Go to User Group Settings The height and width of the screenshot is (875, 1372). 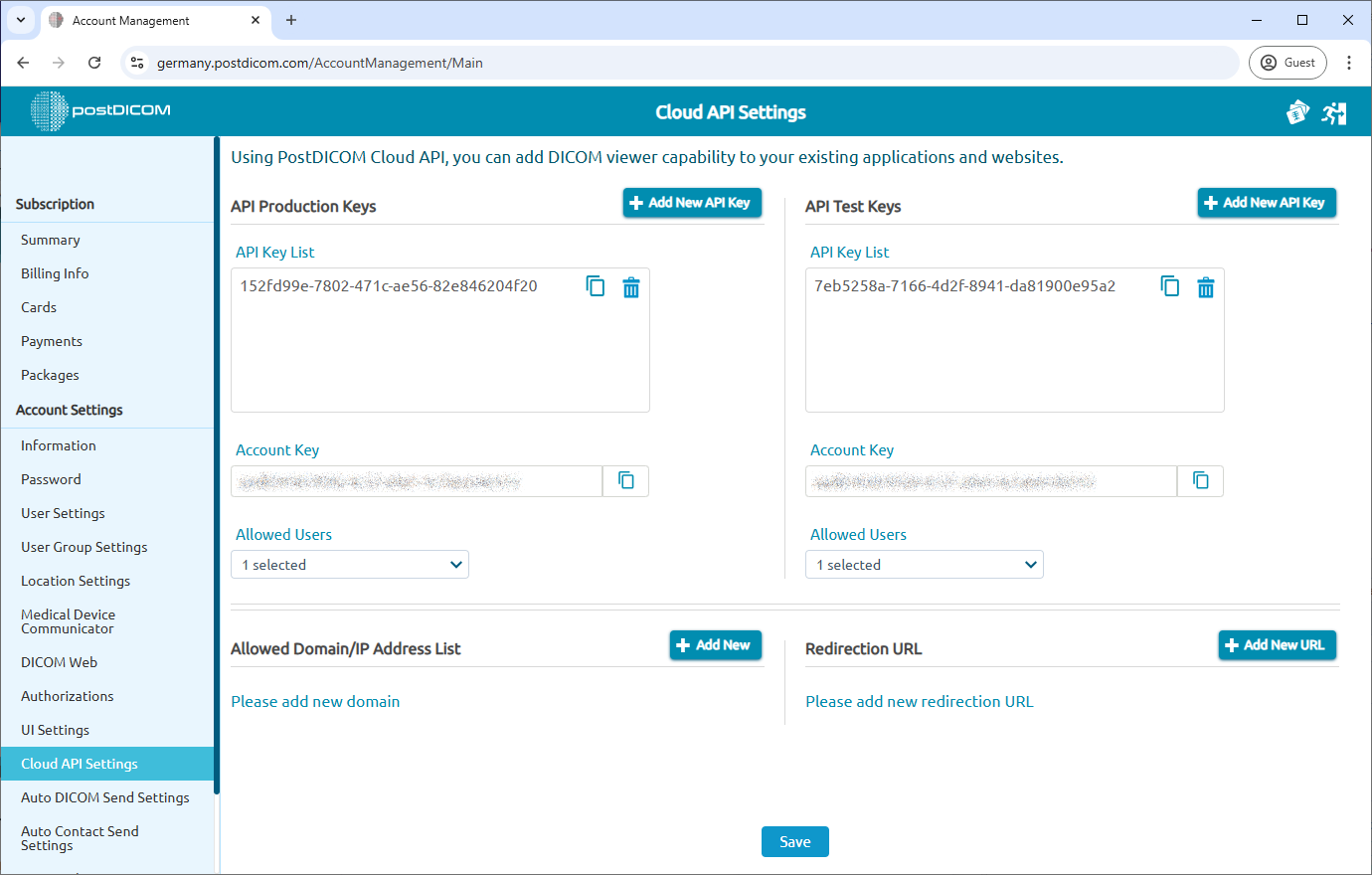click(84, 546)
